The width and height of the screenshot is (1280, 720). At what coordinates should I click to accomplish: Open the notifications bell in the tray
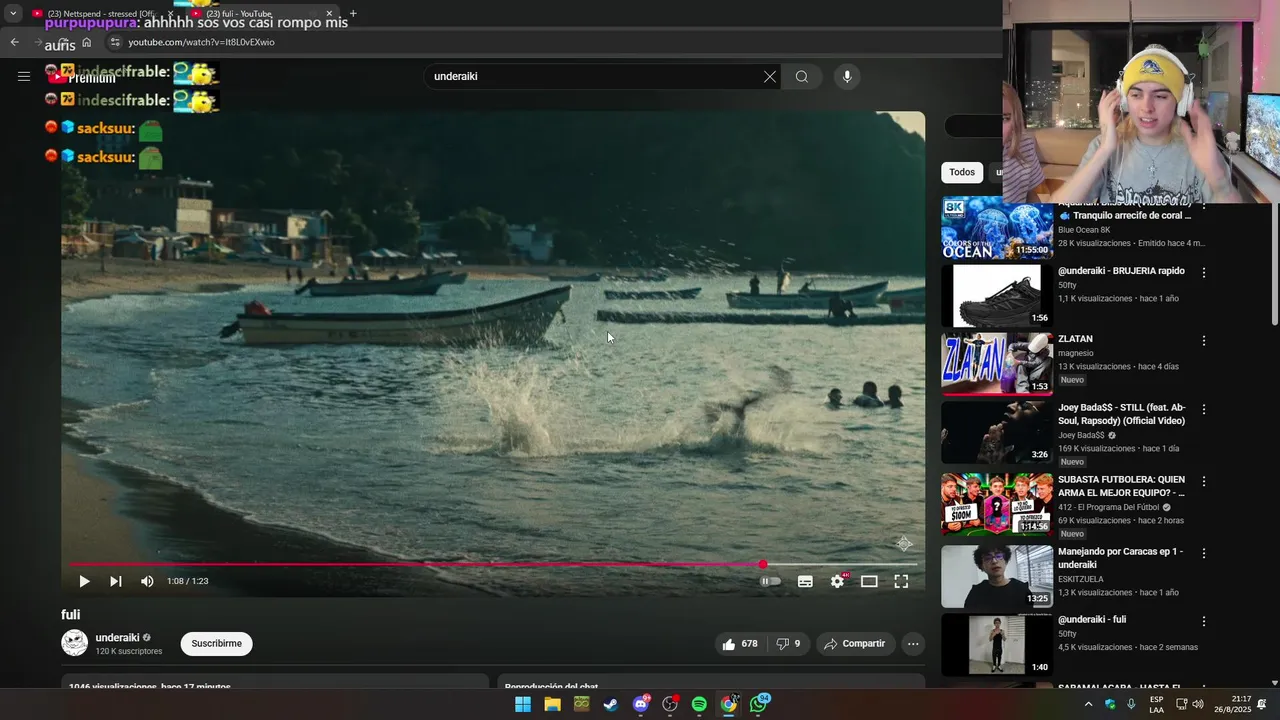[x=1262, y=704]
